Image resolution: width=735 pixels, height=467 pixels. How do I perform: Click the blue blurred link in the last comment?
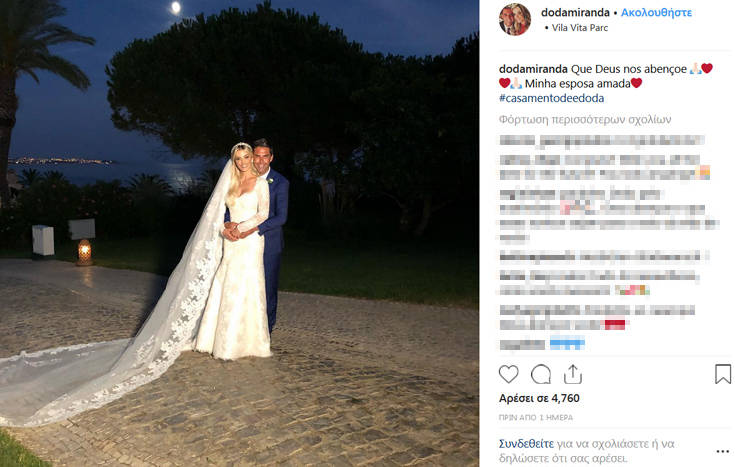[567, 344]
